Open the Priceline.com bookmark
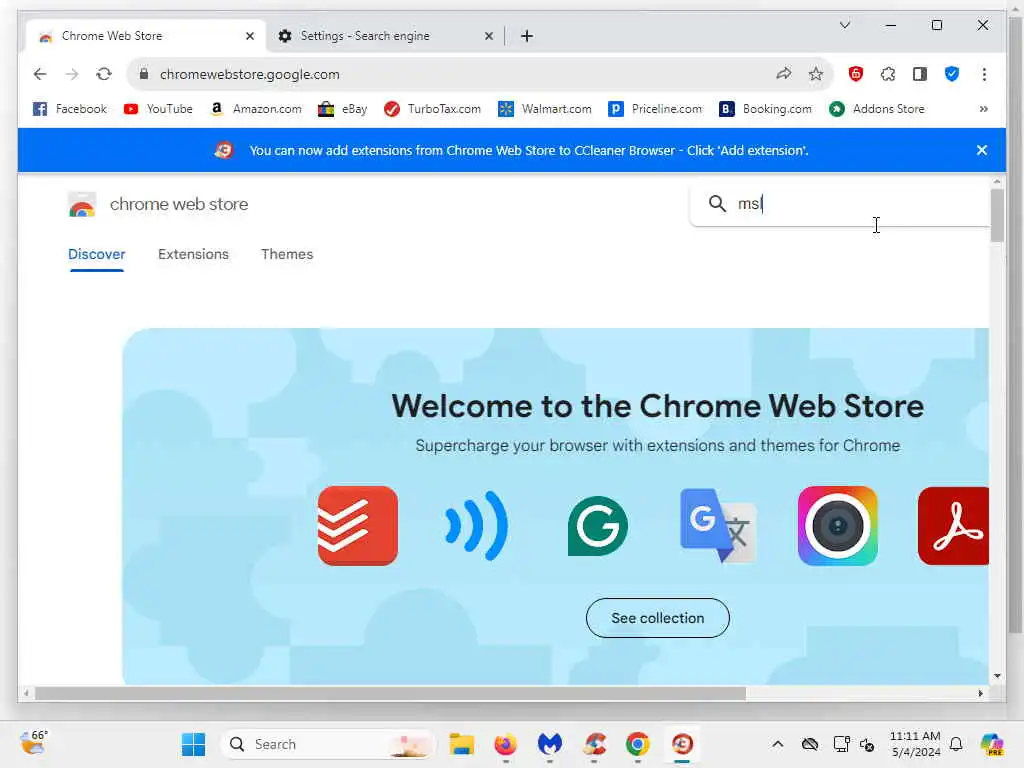Screen dimensions: 1024x768 [x=655, y=109]
